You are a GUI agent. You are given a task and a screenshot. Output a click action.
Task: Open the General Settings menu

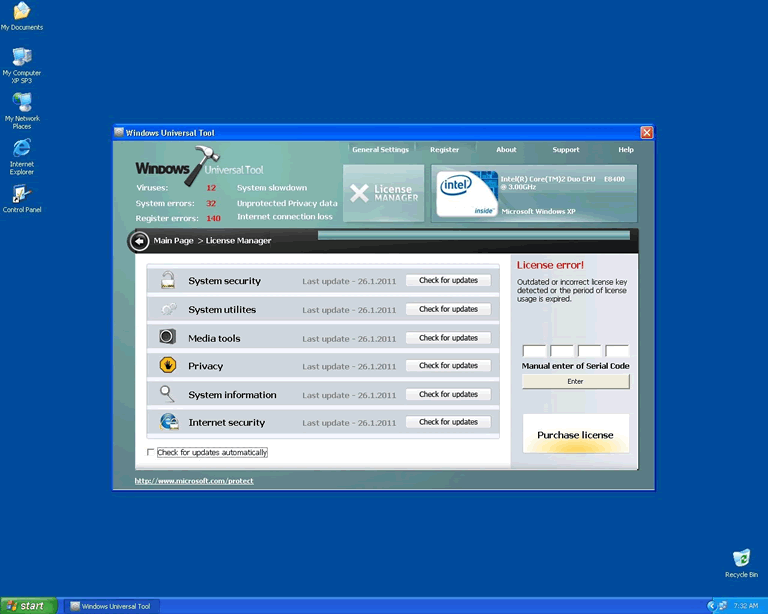380,150
